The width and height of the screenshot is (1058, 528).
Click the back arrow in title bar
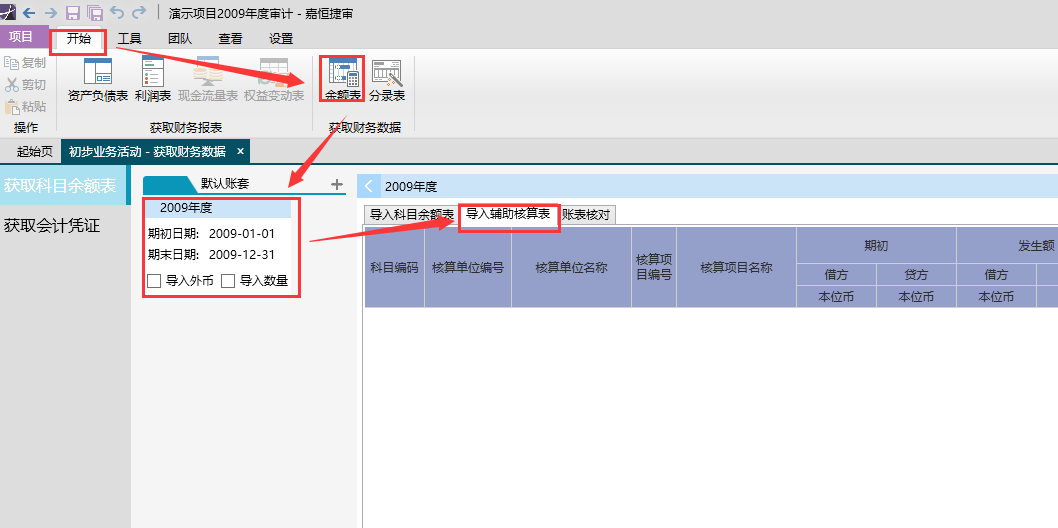click(x=29, y=12)
